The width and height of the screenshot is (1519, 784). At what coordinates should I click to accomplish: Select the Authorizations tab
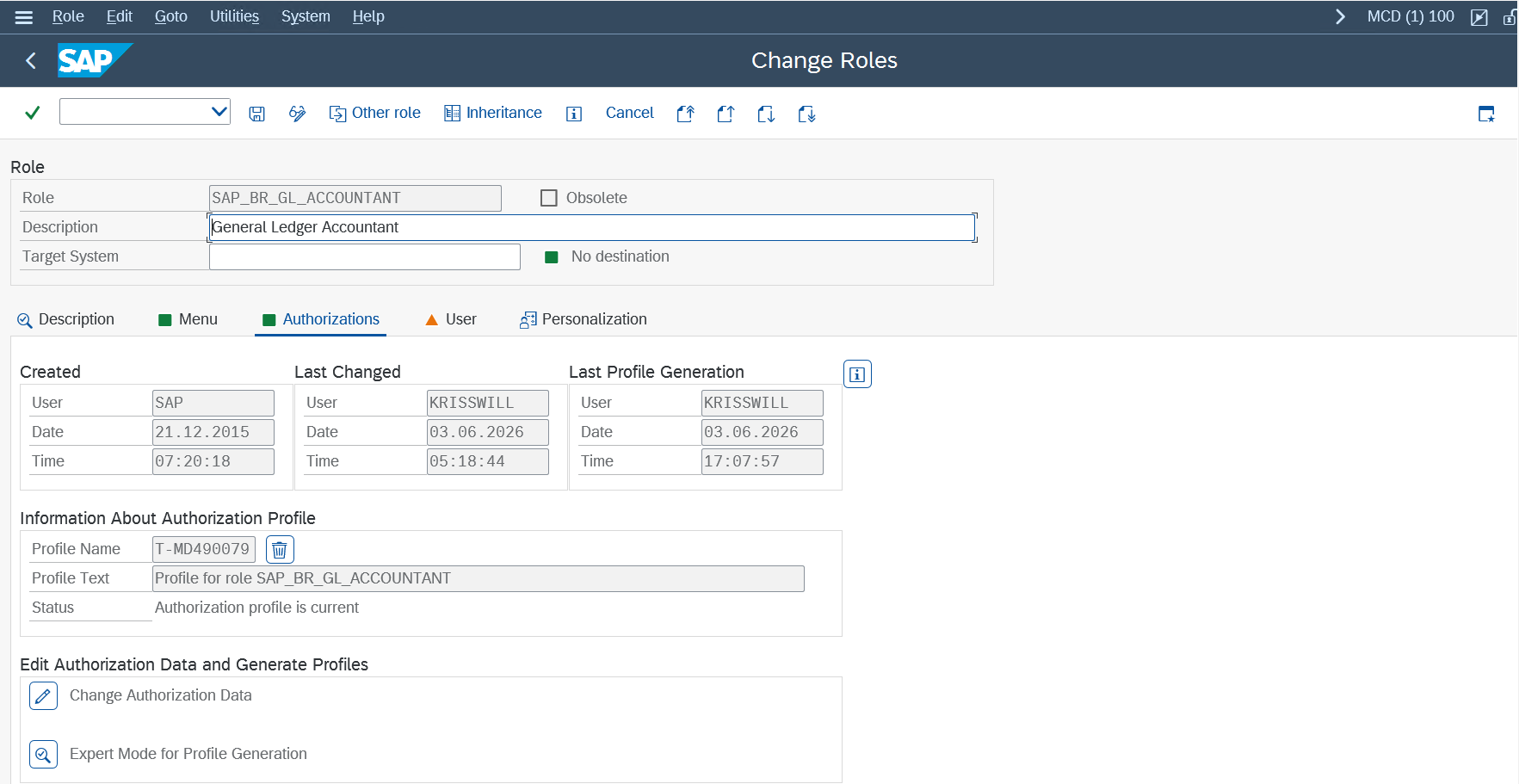[x=320, y=319]
